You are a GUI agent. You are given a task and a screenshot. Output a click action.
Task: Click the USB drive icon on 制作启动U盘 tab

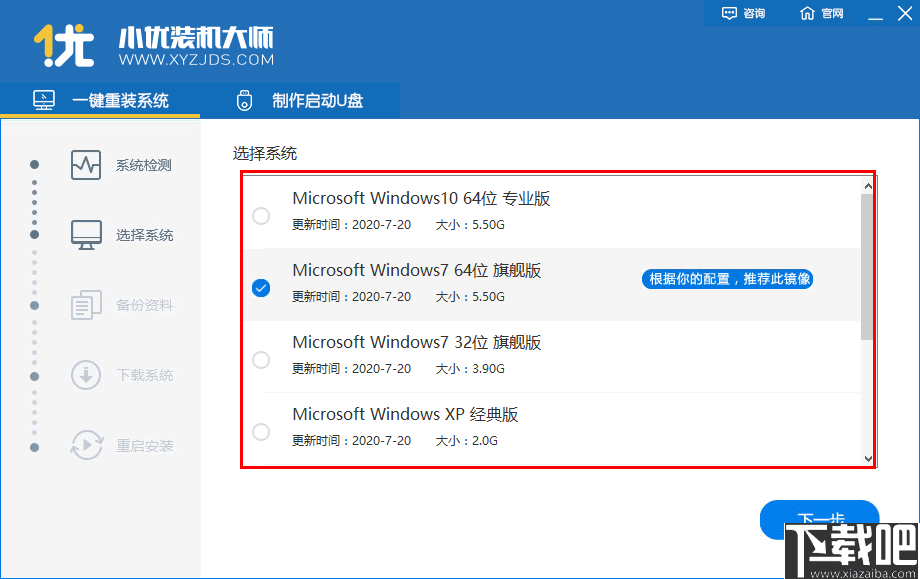244,100
